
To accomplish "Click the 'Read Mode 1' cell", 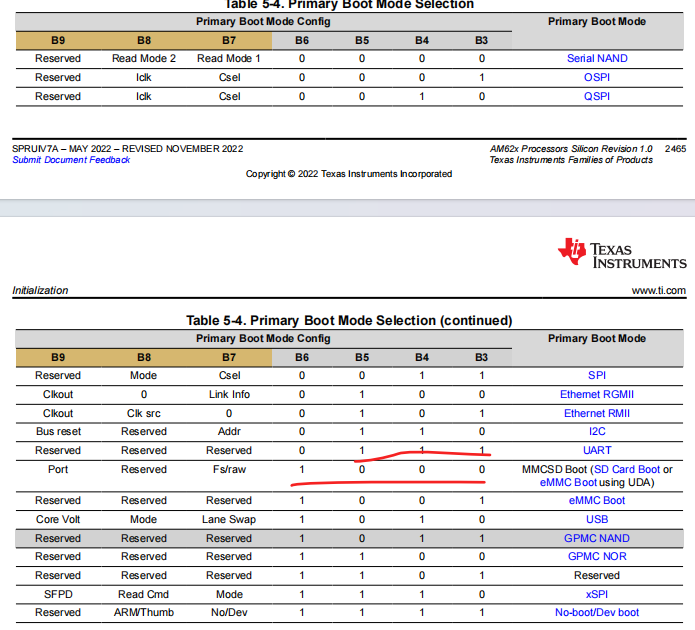I will point(229,59).
